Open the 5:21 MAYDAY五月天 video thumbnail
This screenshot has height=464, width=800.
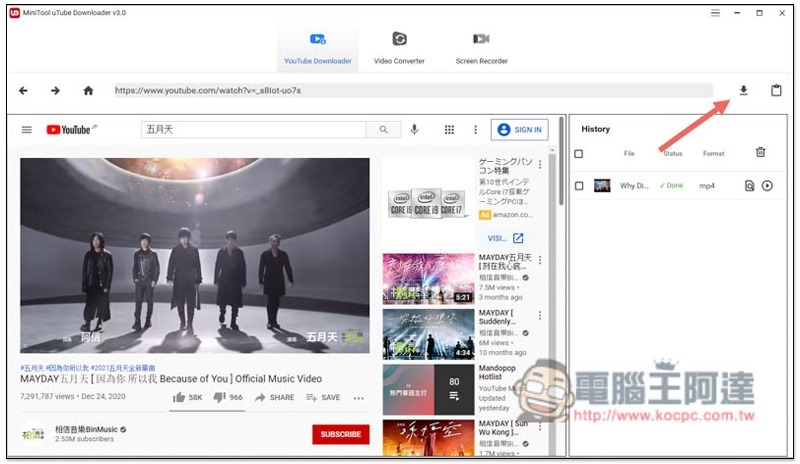429,279
